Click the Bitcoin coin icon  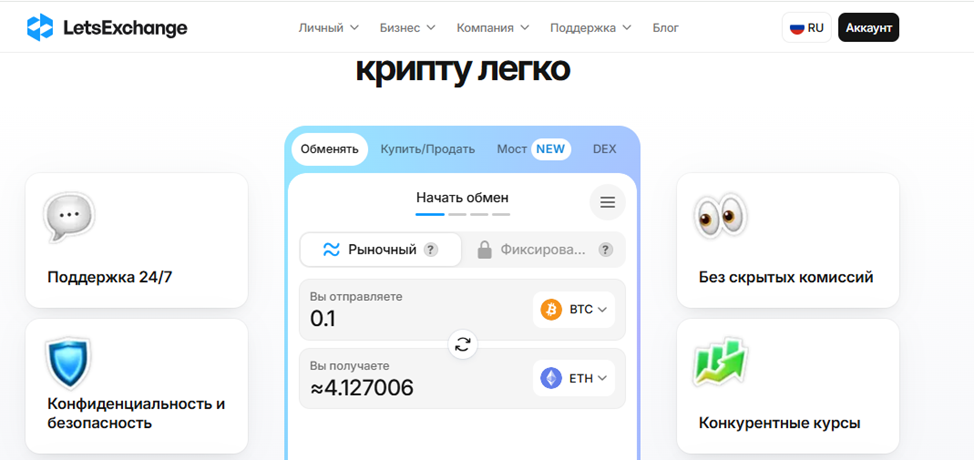click(x=551, y=309)
